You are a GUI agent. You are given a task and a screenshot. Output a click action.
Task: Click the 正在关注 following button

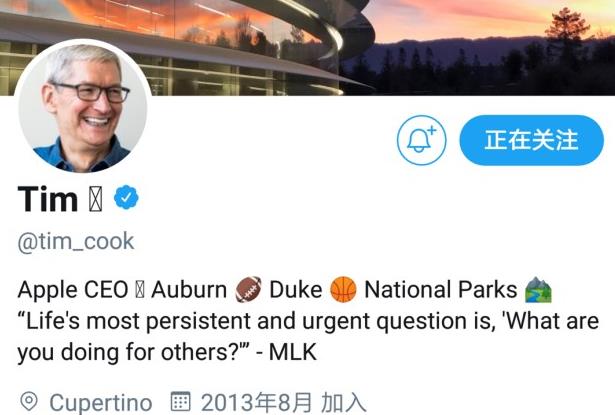[531, 140]
